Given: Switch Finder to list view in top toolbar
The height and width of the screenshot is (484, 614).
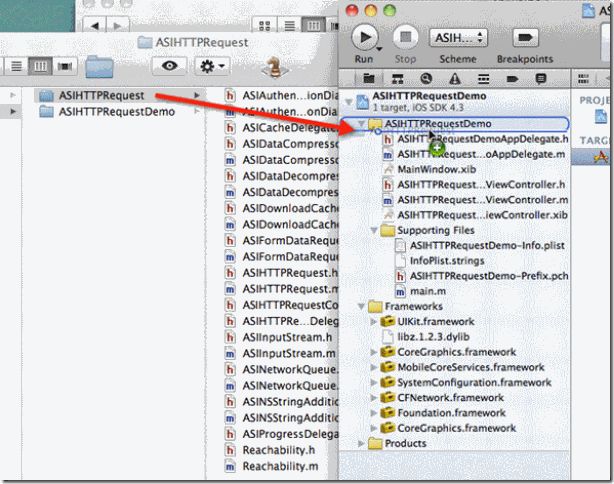Looking at the screenshot, I should point(289,26).
